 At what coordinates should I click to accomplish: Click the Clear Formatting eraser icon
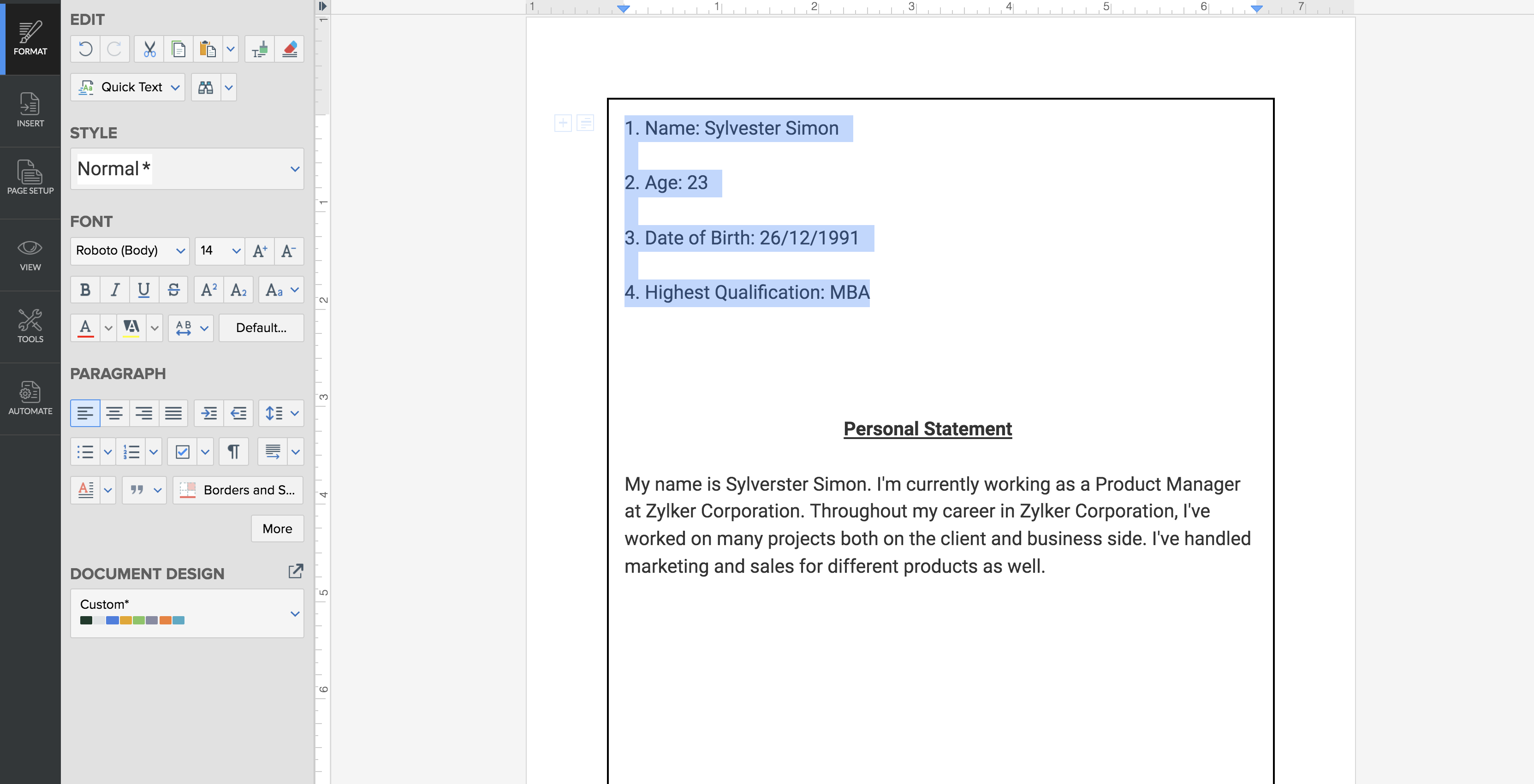point(289,49)
